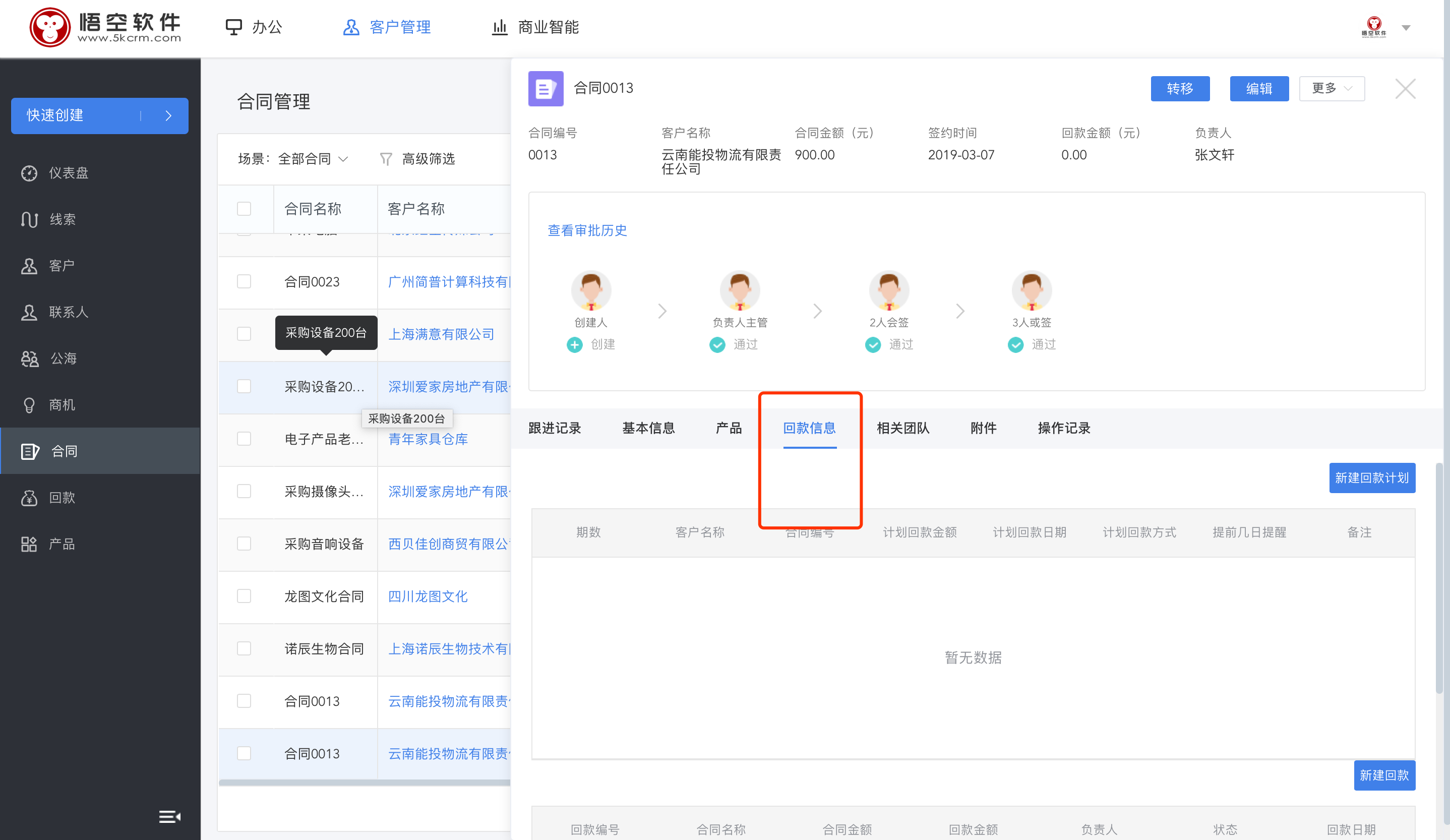This screenshot has height=840, width=1450.
Task: Click the 负责人主管 avatar in the approval flow
Action: (740, 291)
